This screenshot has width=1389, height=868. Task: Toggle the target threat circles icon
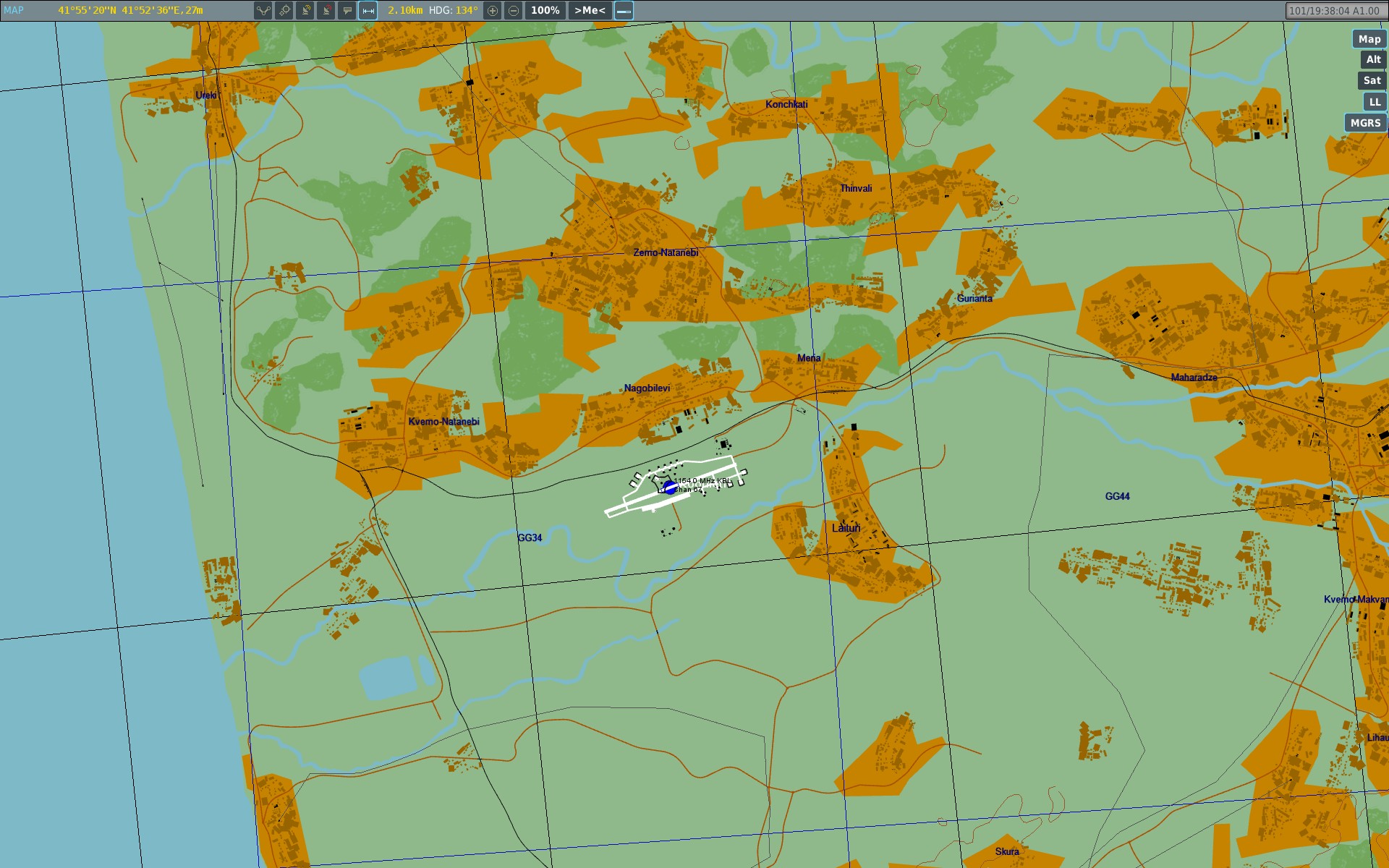pyautogui.click(x=284, y=10)
